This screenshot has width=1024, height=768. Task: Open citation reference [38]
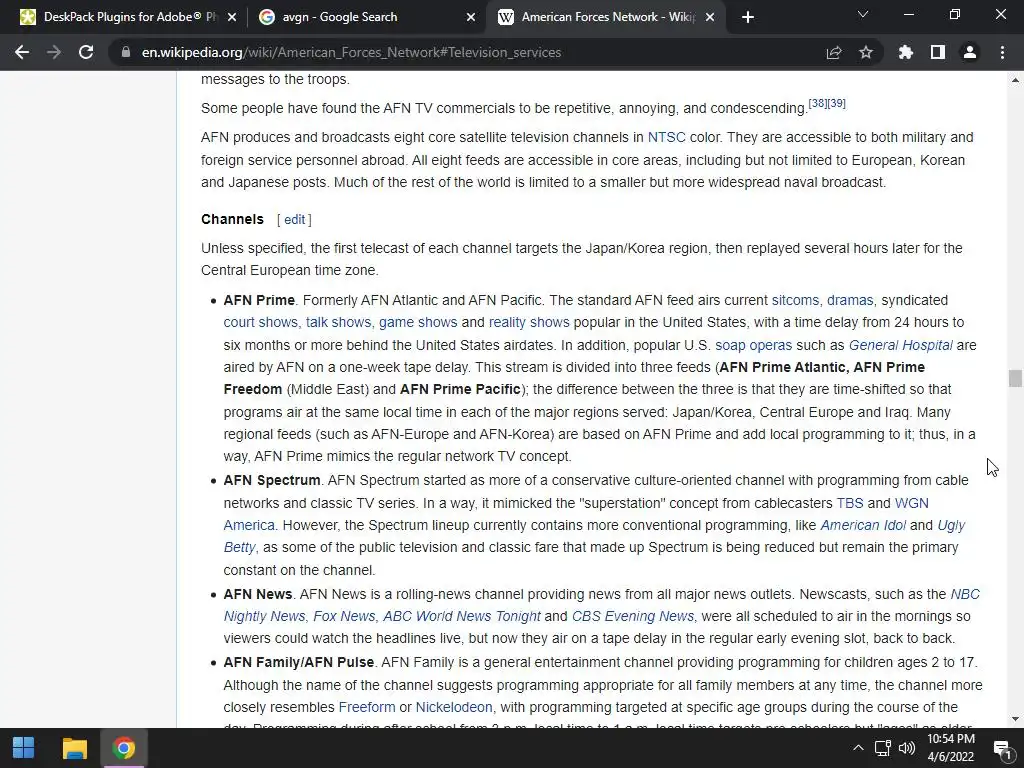(818, 103)
